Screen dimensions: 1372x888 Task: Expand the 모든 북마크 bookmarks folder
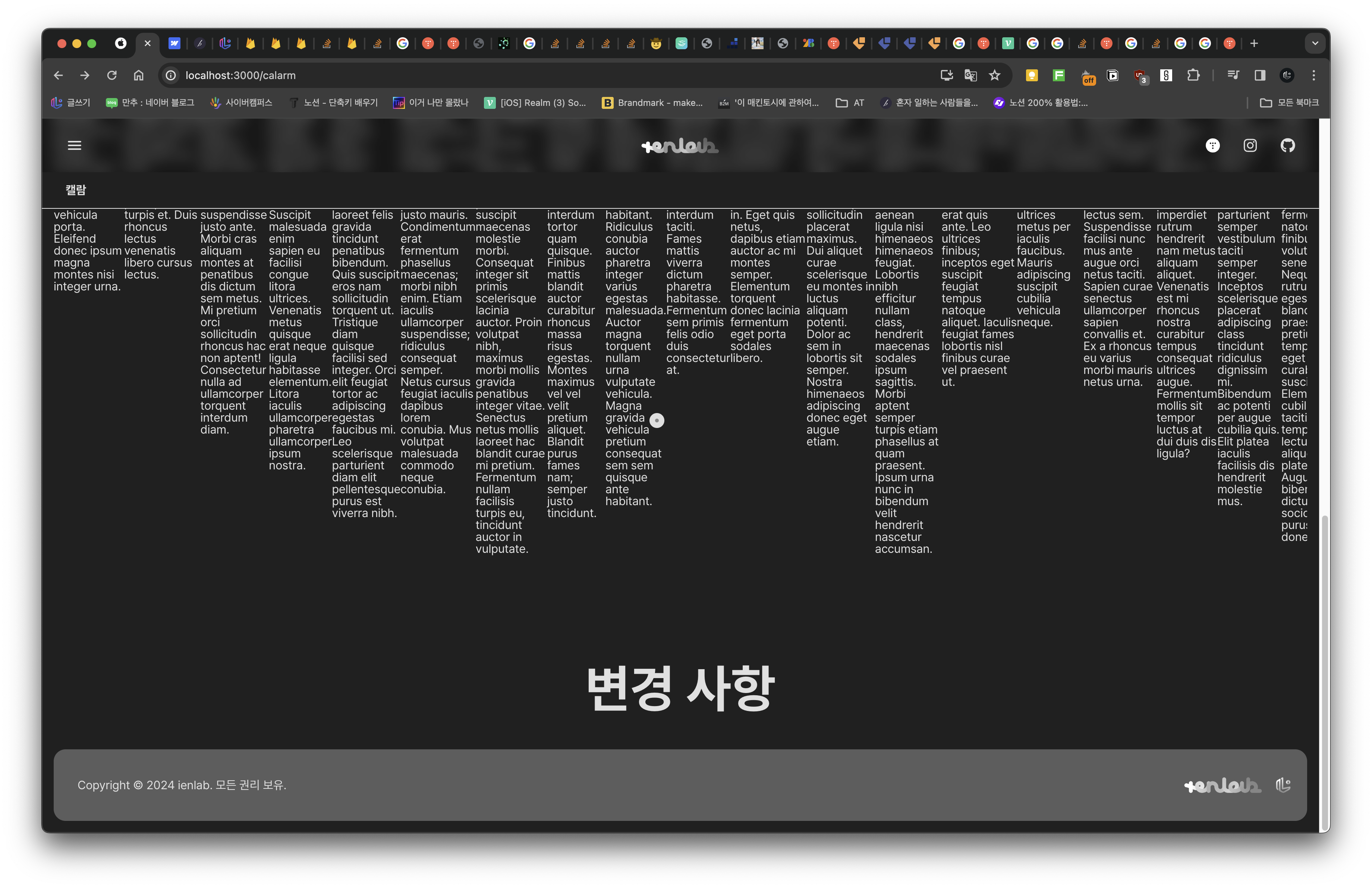tap(1289, 103)
